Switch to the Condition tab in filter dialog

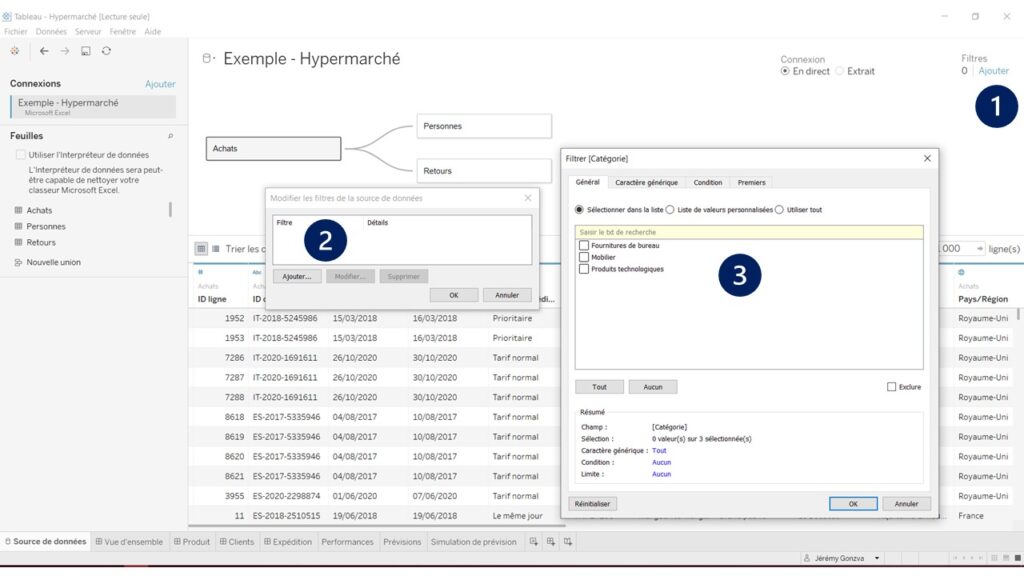point(708,183)
